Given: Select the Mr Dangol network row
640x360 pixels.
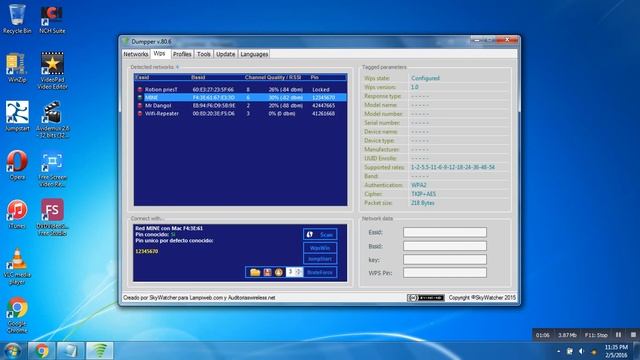Looking at the screenshot, I should (241, 105).
